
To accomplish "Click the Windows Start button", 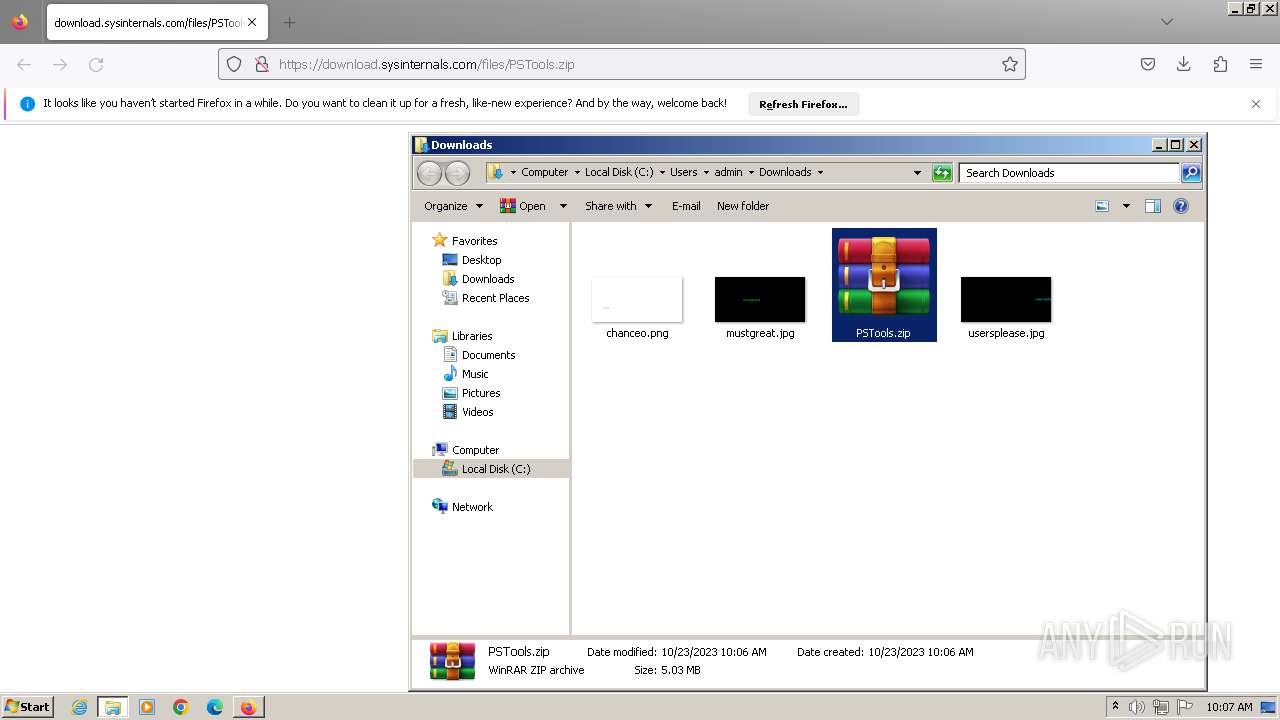I will (27, 706).
